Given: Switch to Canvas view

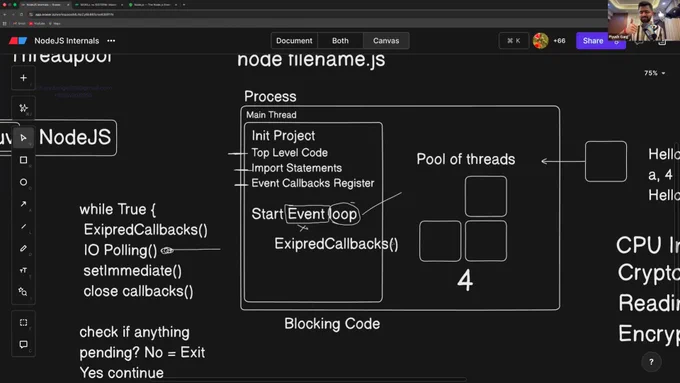Looking at the screenshot, I should click(x=386, y=41).
